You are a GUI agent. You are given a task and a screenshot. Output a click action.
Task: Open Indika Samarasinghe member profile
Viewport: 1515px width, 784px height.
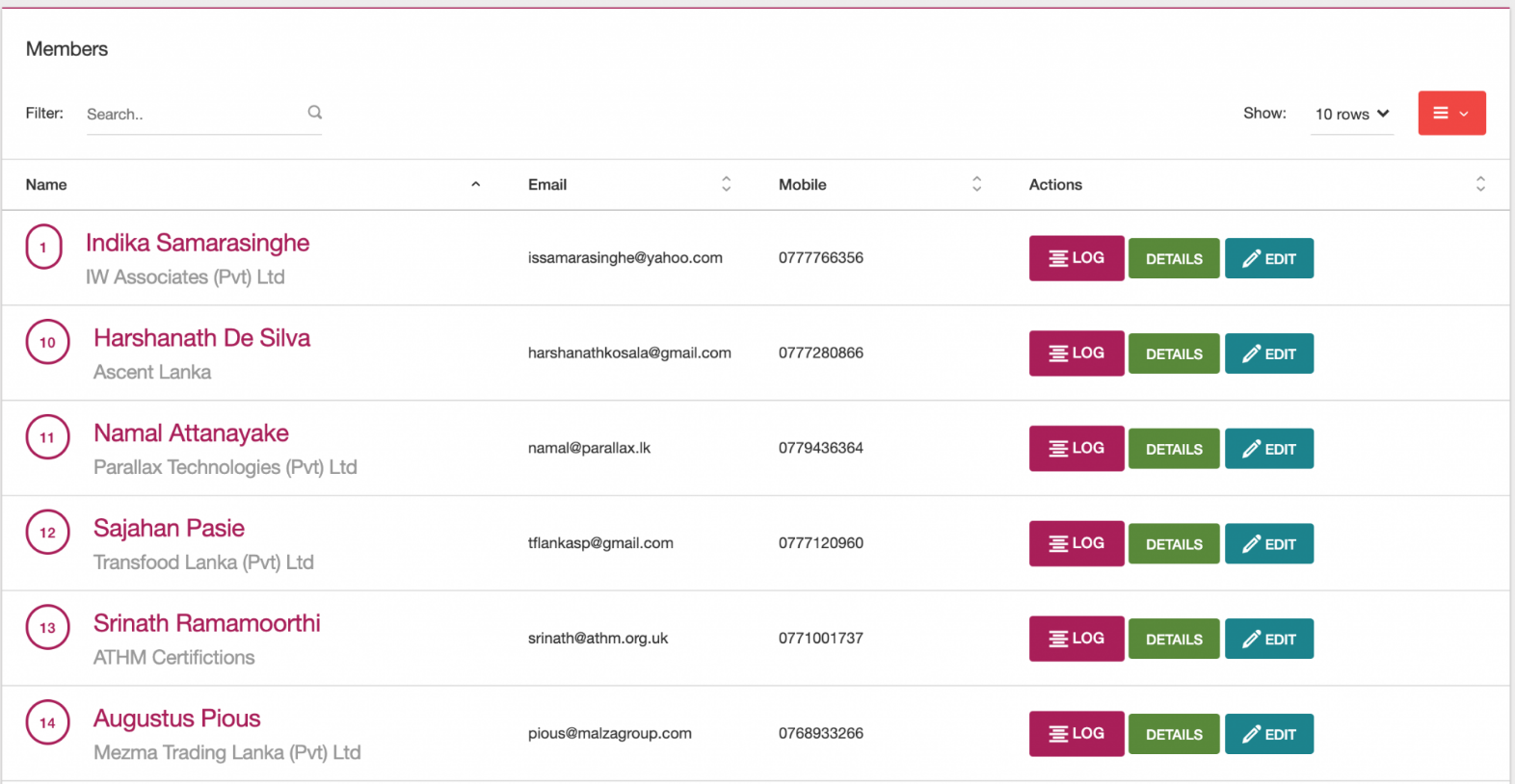point(198,243)
